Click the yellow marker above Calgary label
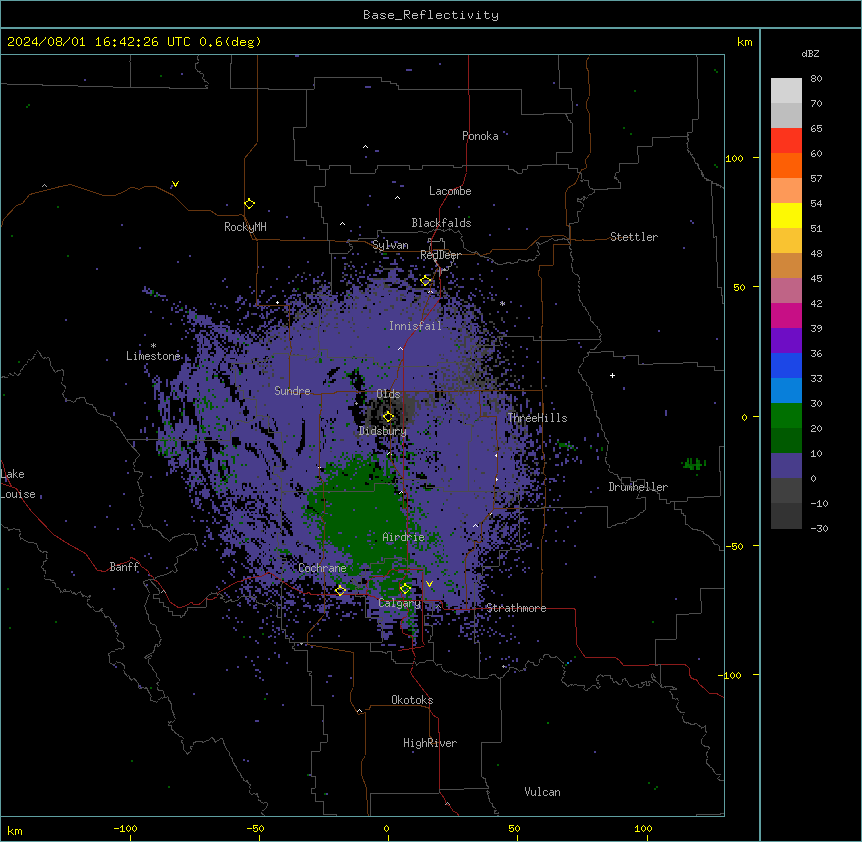Viewport: 862px width, 842px height. coord(405,589)
